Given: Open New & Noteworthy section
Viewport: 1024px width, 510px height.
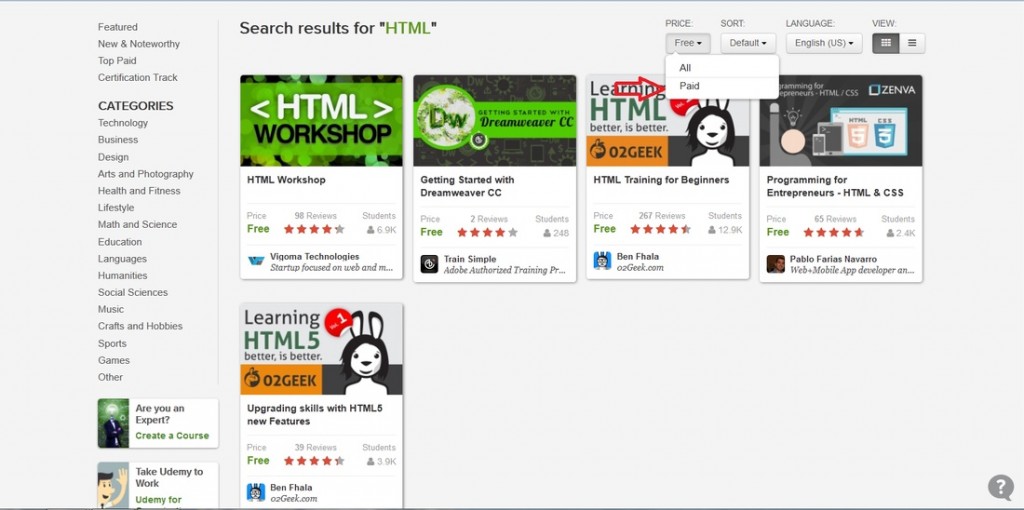Looking at the screenshot, I should [138, 44].
